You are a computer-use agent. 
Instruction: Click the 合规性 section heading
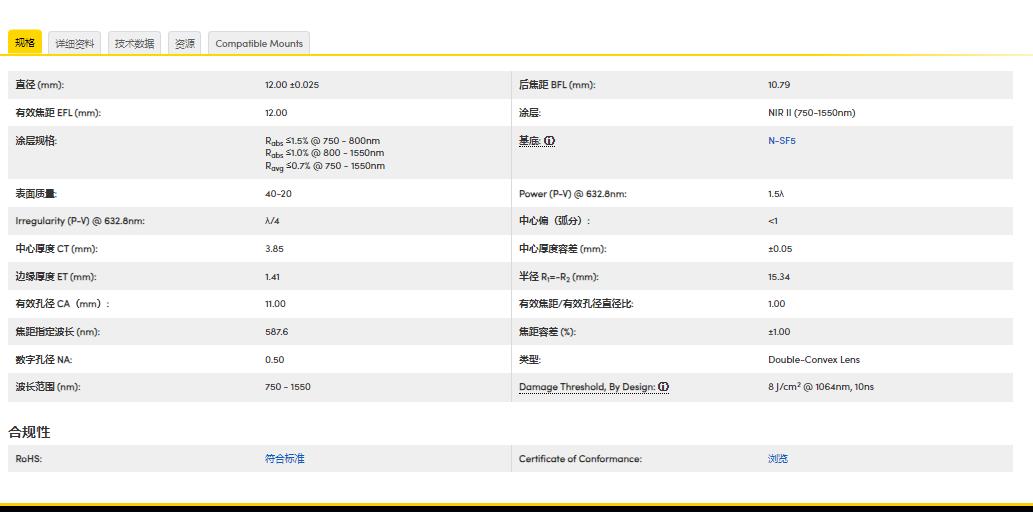29,432
